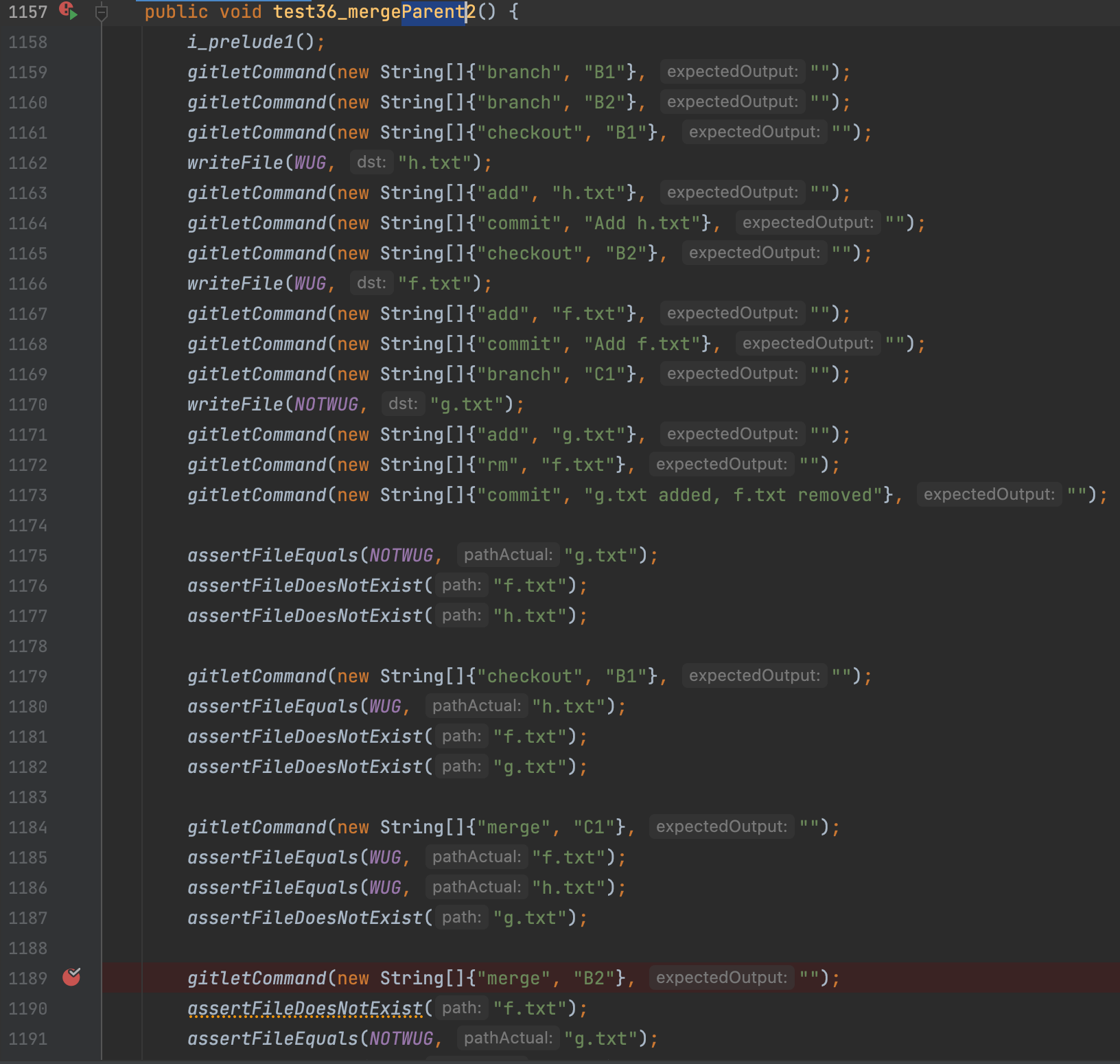The image size is (1120, 1064).
Task: Click the i_prelude1 method call
Action: pos(240,42)
